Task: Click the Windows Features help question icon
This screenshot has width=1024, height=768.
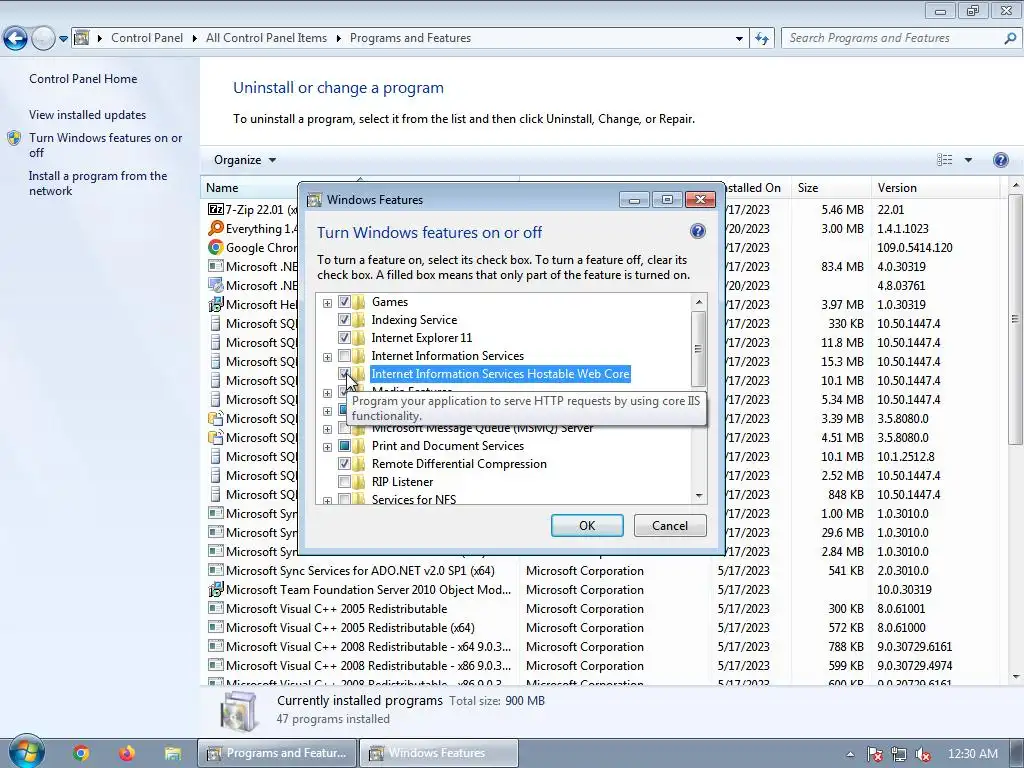Action: (697, 231)
